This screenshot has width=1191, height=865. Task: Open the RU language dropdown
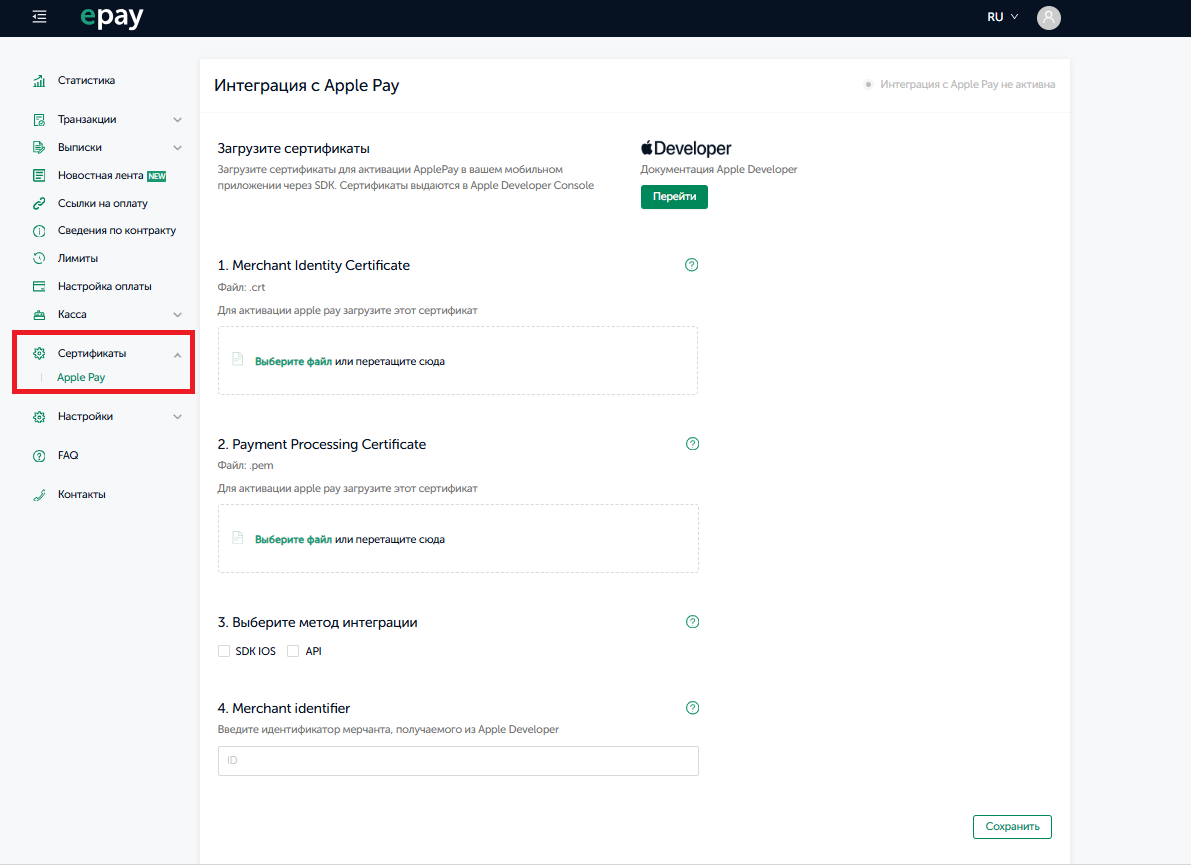click(1003, 17)
